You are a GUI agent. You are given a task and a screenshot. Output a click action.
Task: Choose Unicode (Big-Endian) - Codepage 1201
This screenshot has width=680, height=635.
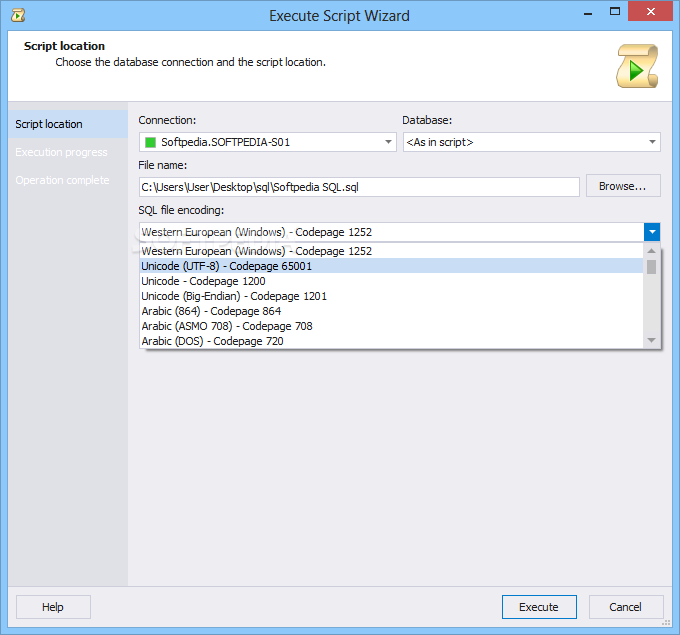point(392,296)
